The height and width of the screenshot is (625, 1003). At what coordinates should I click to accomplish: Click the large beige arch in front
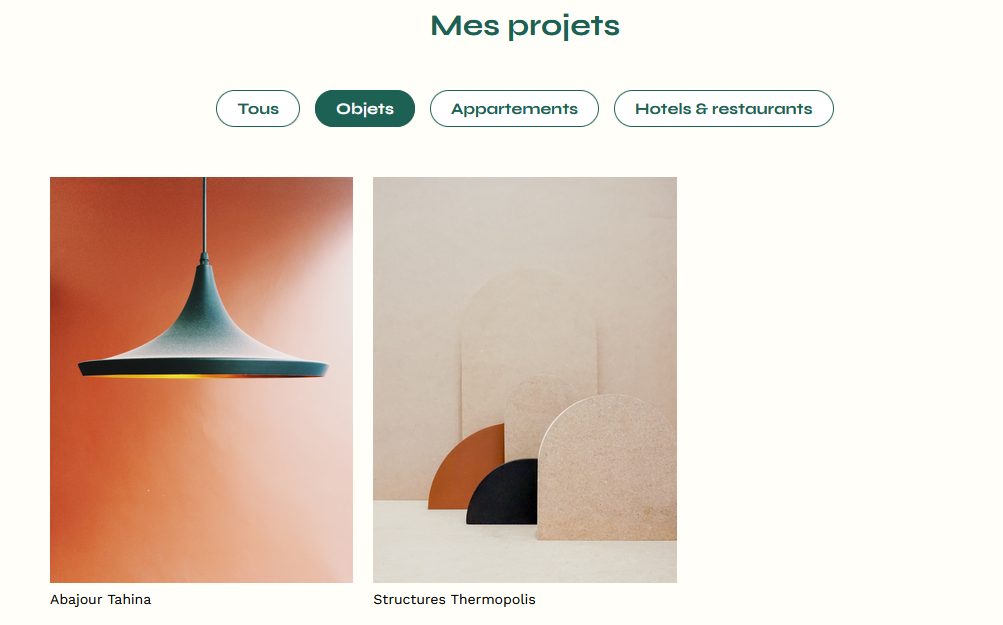point(606,468)
